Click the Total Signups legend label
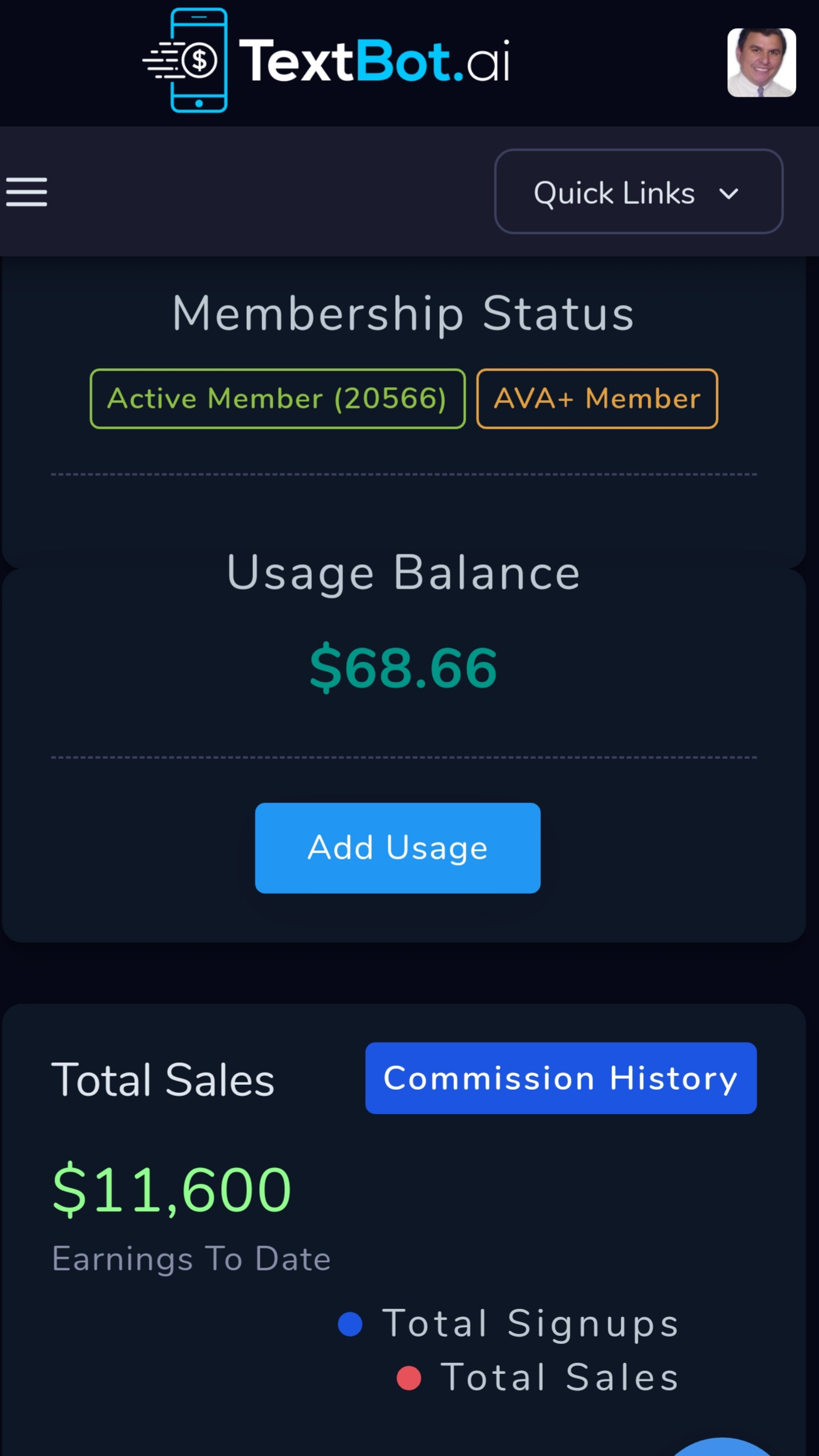 pyautogui.click(x=530, y=1324)
